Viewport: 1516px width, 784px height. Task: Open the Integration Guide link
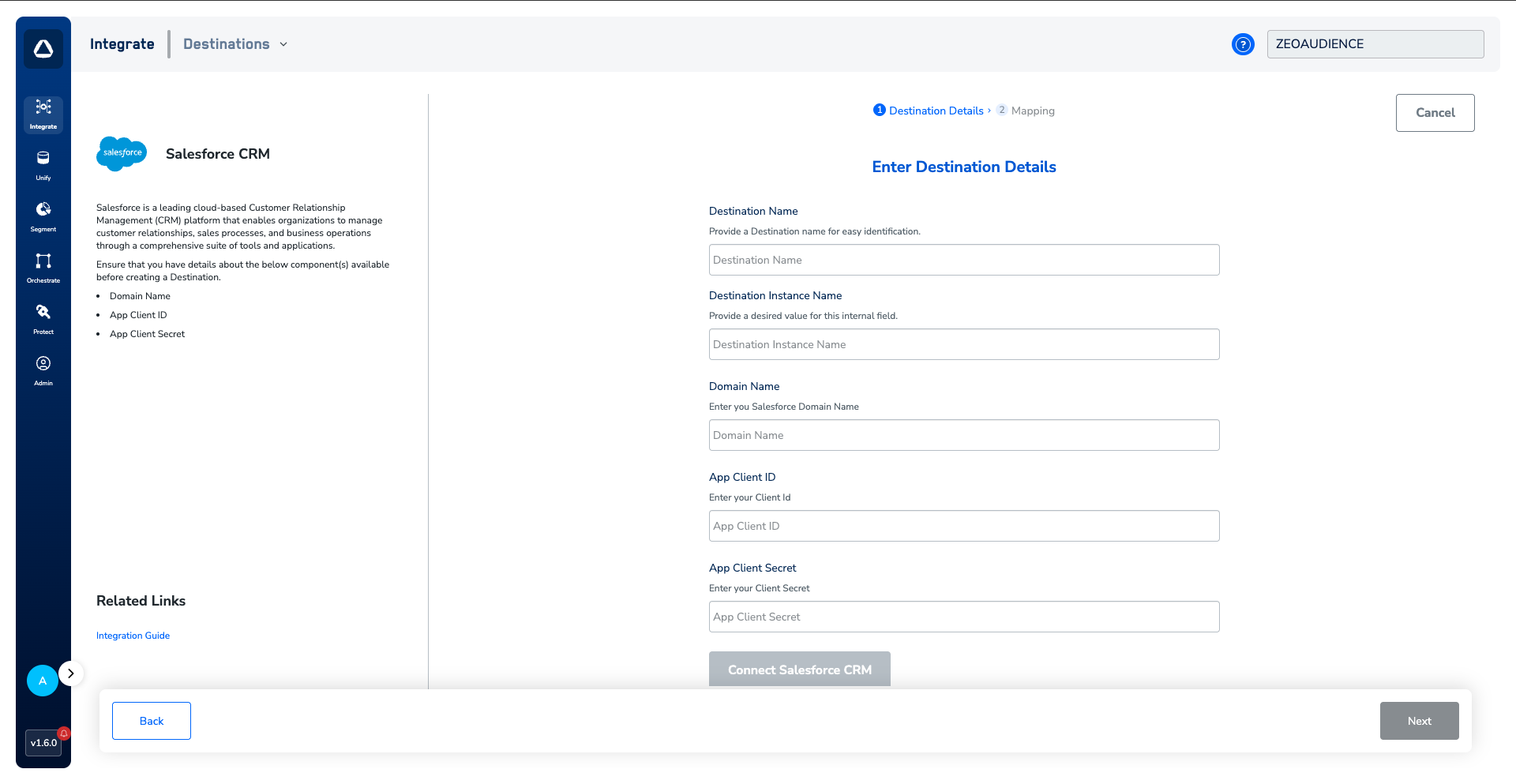click(x=133, y=636)
